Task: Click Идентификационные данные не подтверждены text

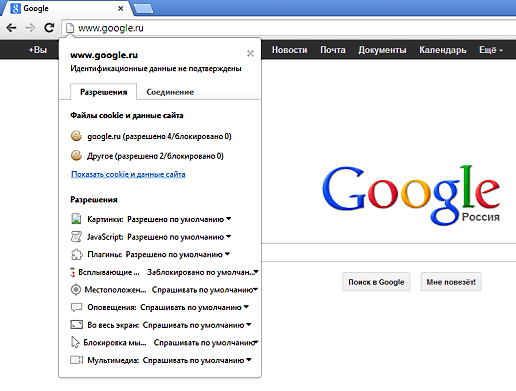Action: [x=156, y=69]
